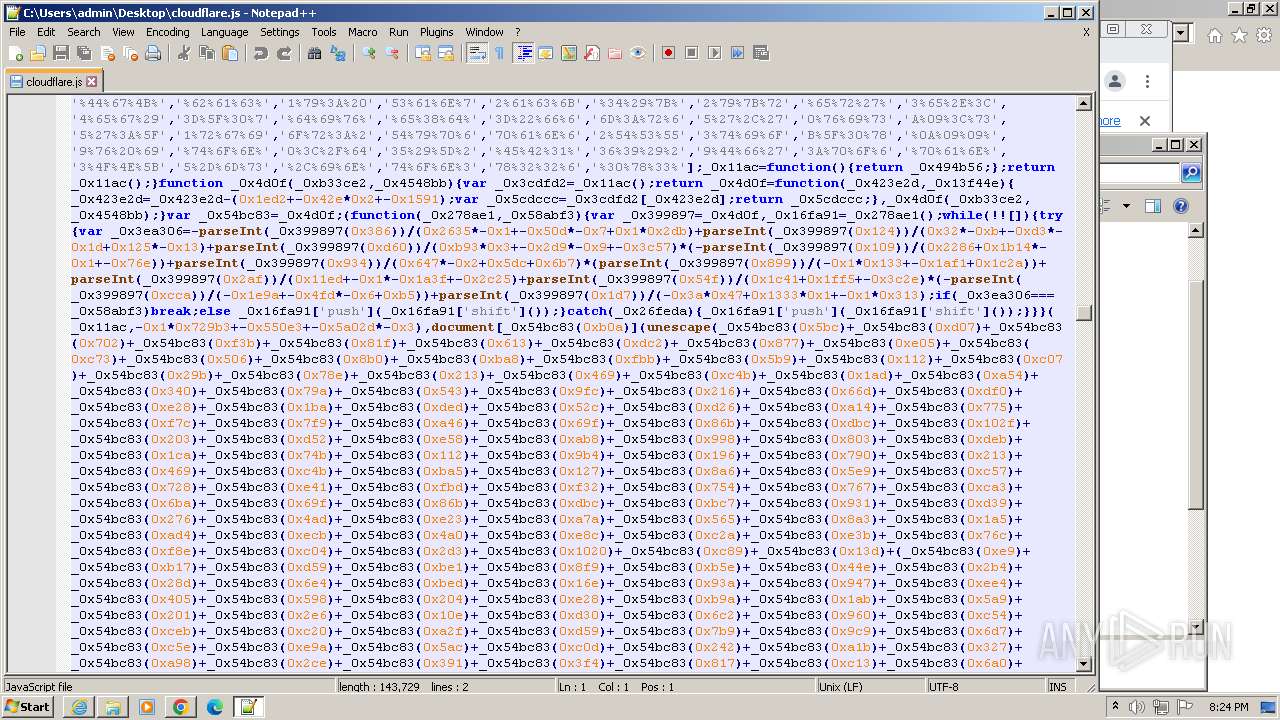Click the editor vertical scrollbar up arrow
The image size is (1280, 720).
[x=1083, y=103]
